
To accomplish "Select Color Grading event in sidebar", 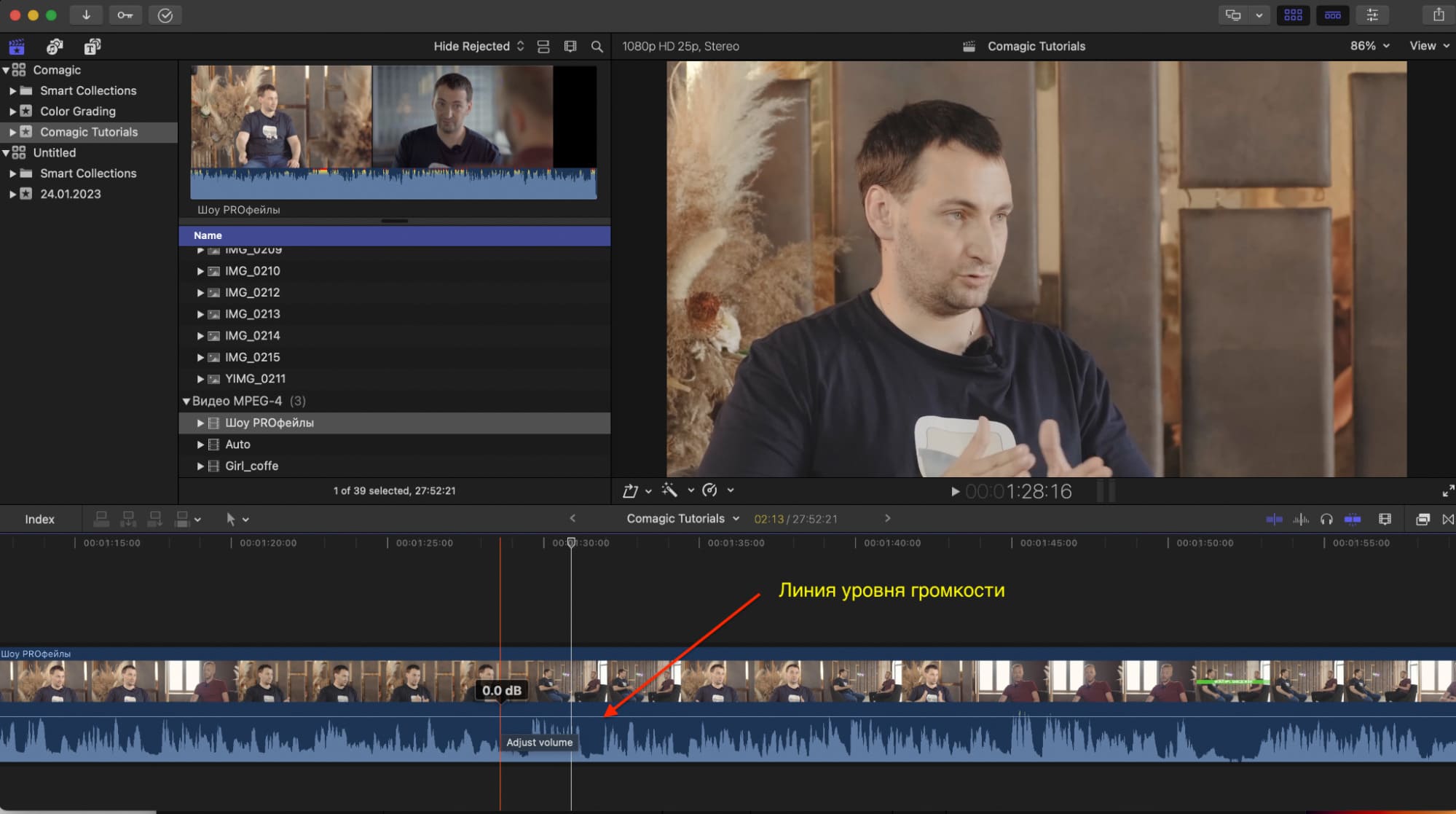I will (x=78, y=111).
